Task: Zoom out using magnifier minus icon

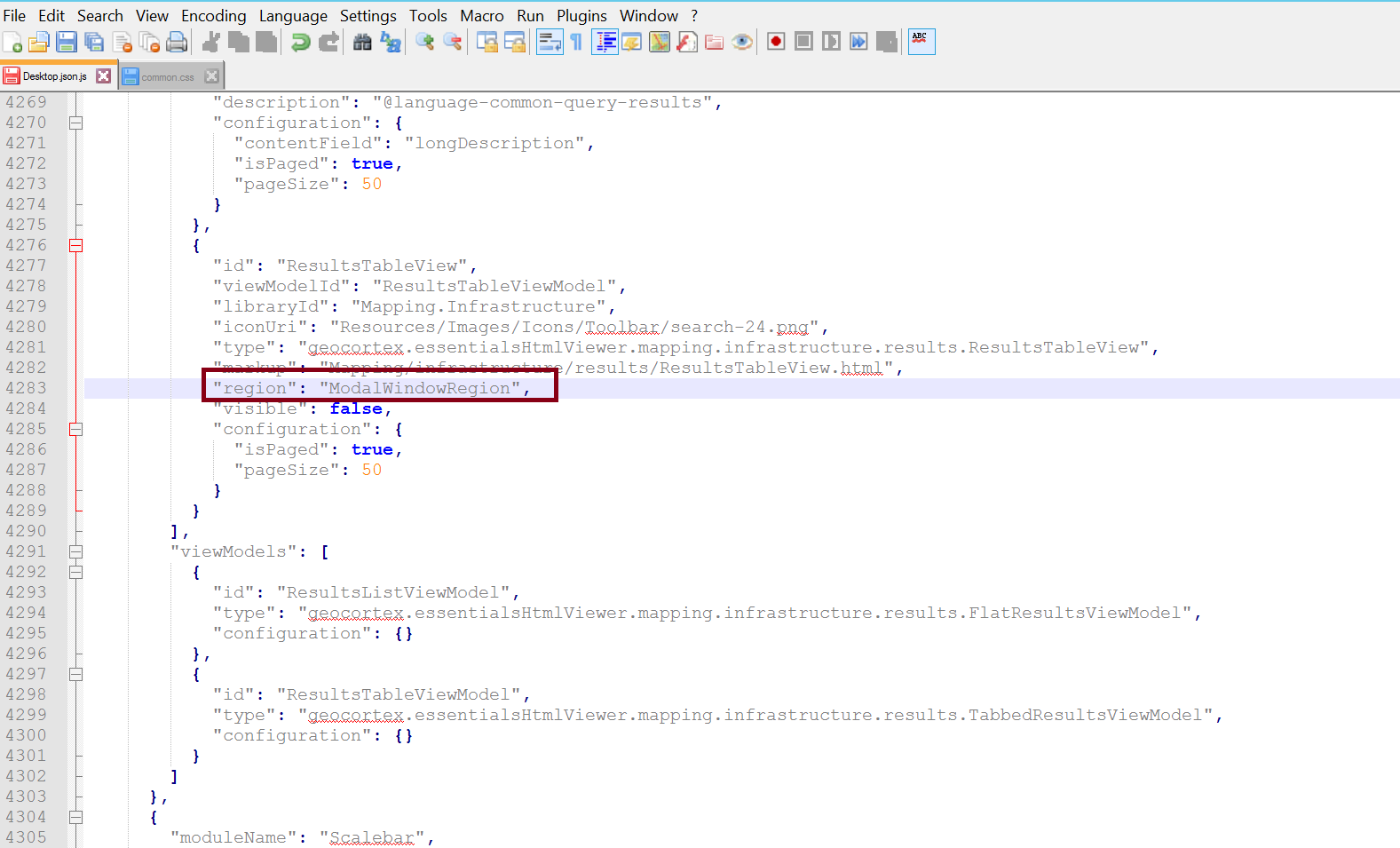Action: coord(453,42)
